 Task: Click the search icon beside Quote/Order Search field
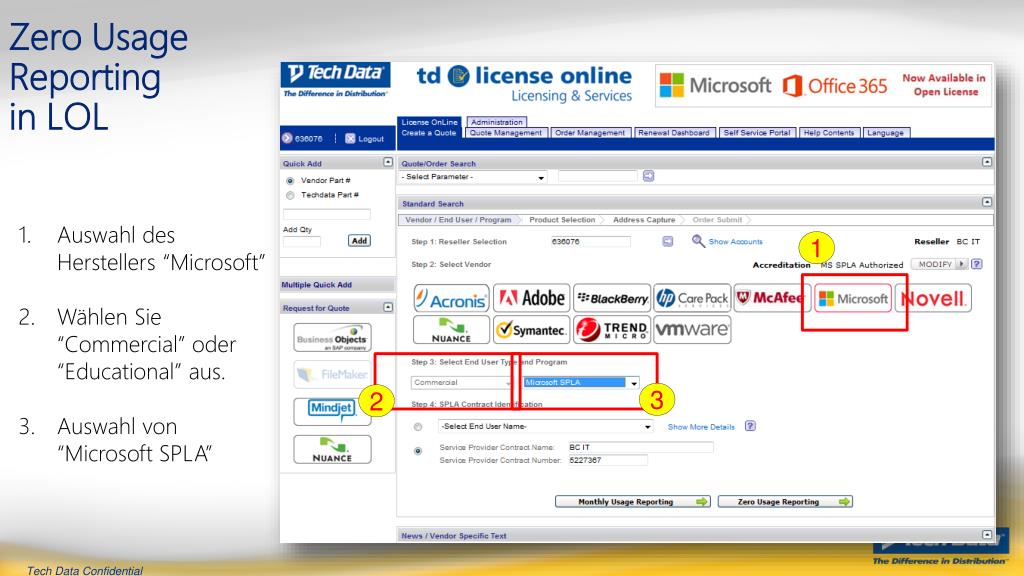[x=648, y=176]
